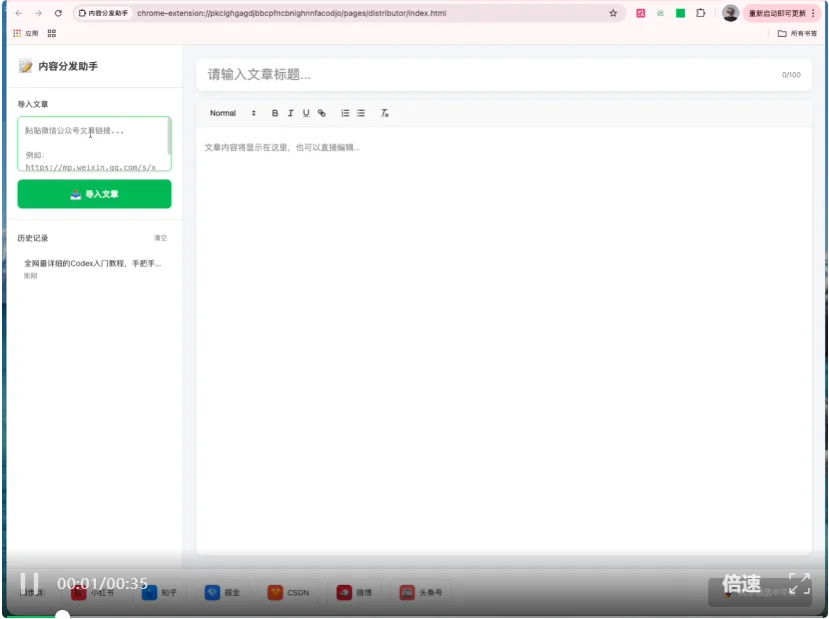Apply italic formatting in the editor
This screenshot has width=829, height=619.
(x=290, y=113)
